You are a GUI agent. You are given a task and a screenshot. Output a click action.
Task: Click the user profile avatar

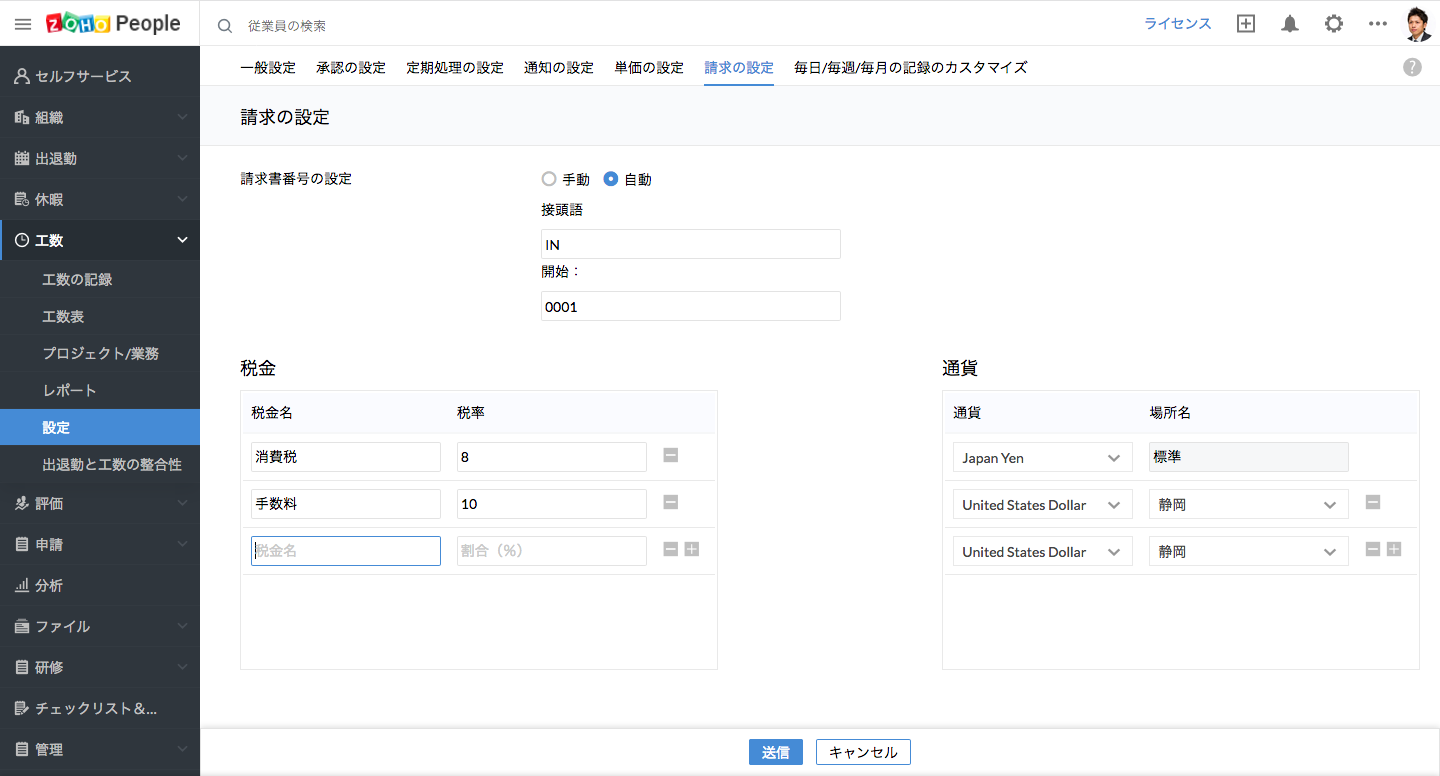[1418, 24]
